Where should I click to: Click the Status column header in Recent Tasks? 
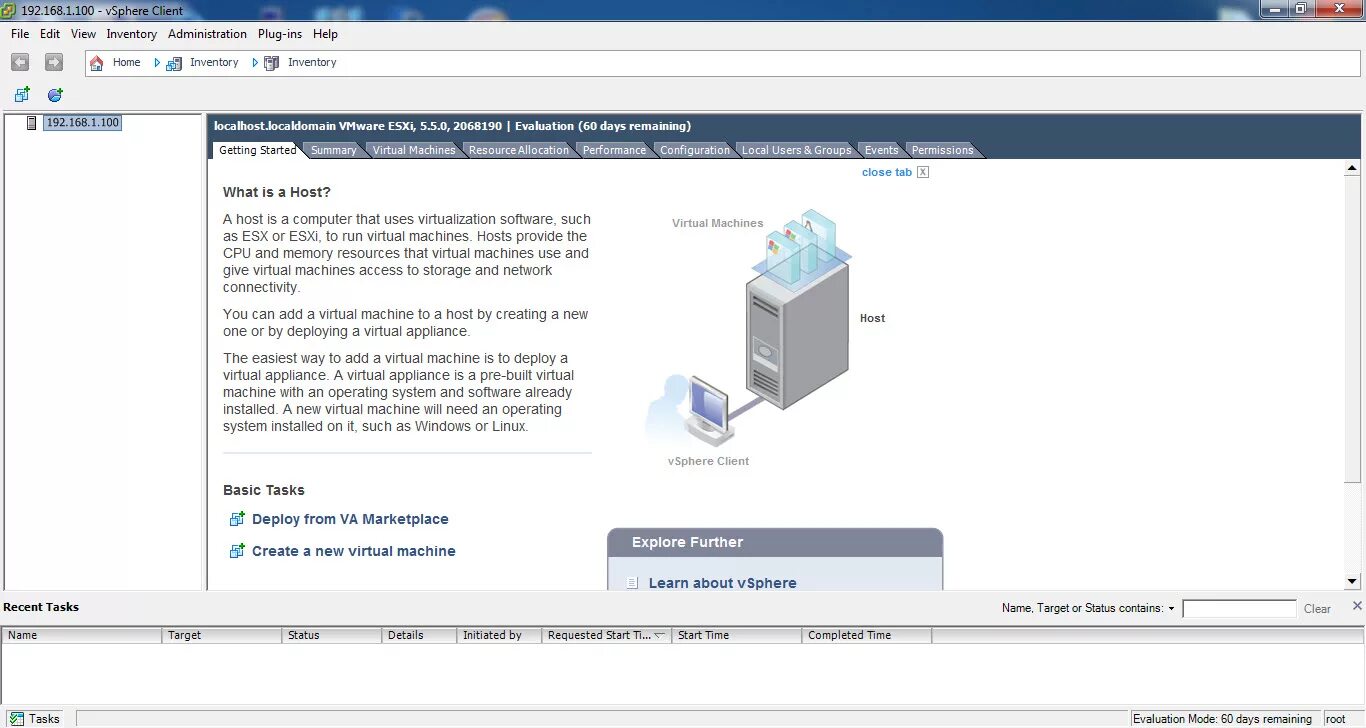click(x=332, y=635)
